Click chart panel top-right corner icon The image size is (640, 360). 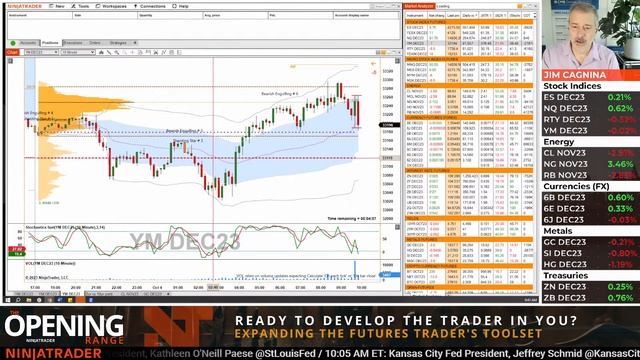397,61
